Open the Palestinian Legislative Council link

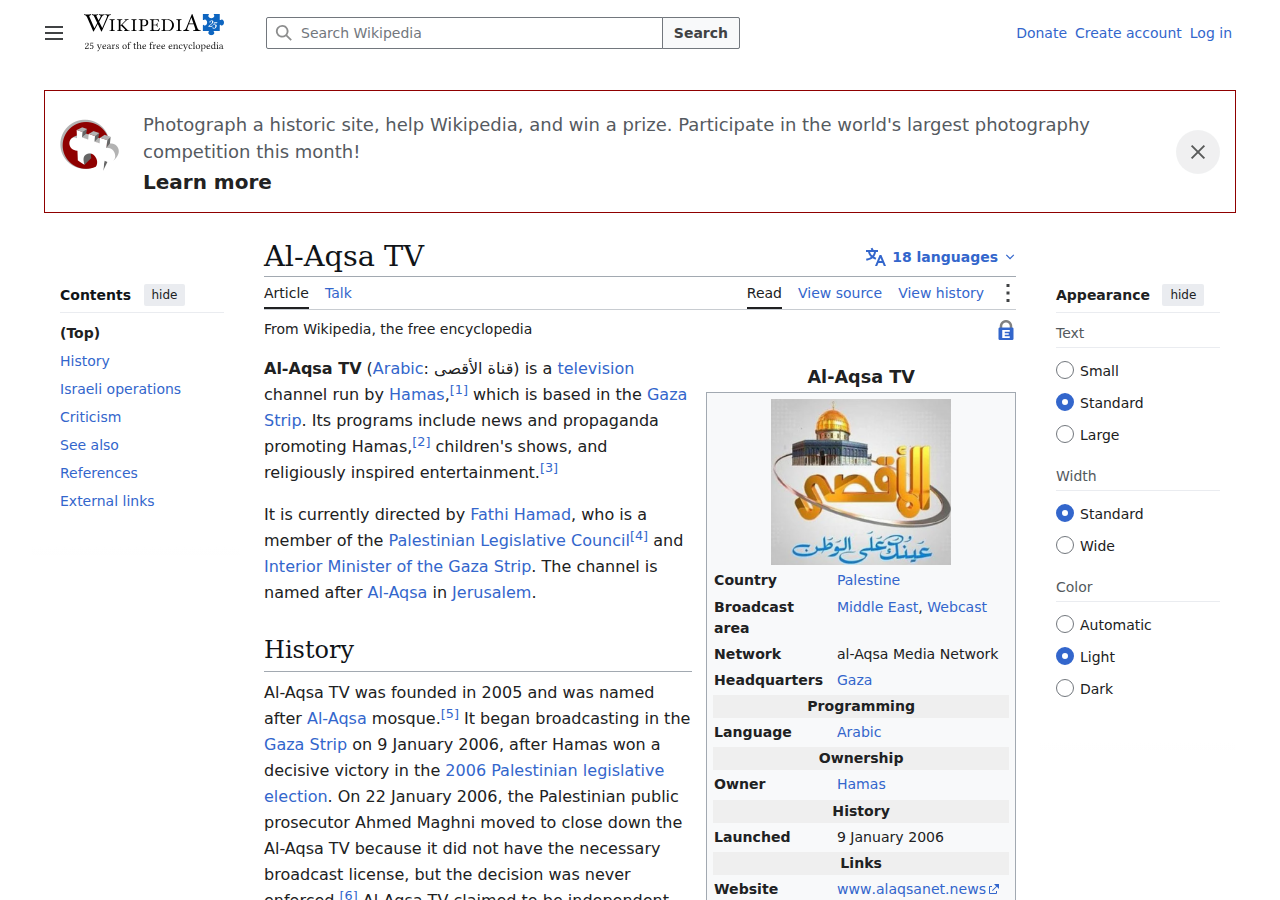pos(509,540)
